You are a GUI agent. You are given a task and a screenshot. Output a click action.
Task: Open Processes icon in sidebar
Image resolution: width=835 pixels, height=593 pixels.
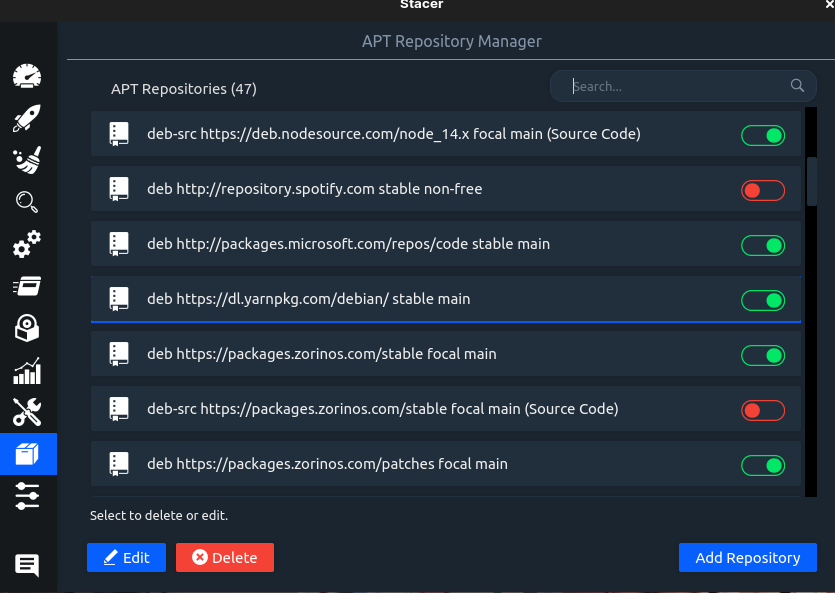tap(27, 286)
